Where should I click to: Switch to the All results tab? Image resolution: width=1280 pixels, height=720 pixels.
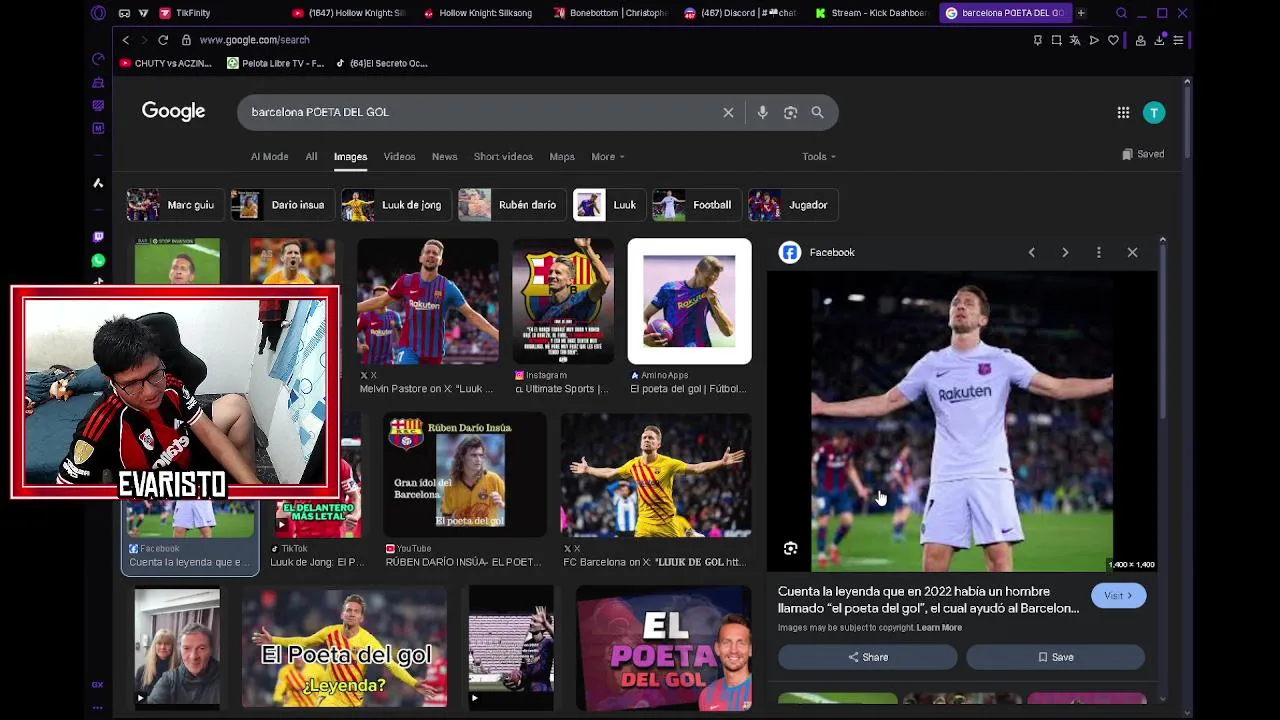click(311, 156)
